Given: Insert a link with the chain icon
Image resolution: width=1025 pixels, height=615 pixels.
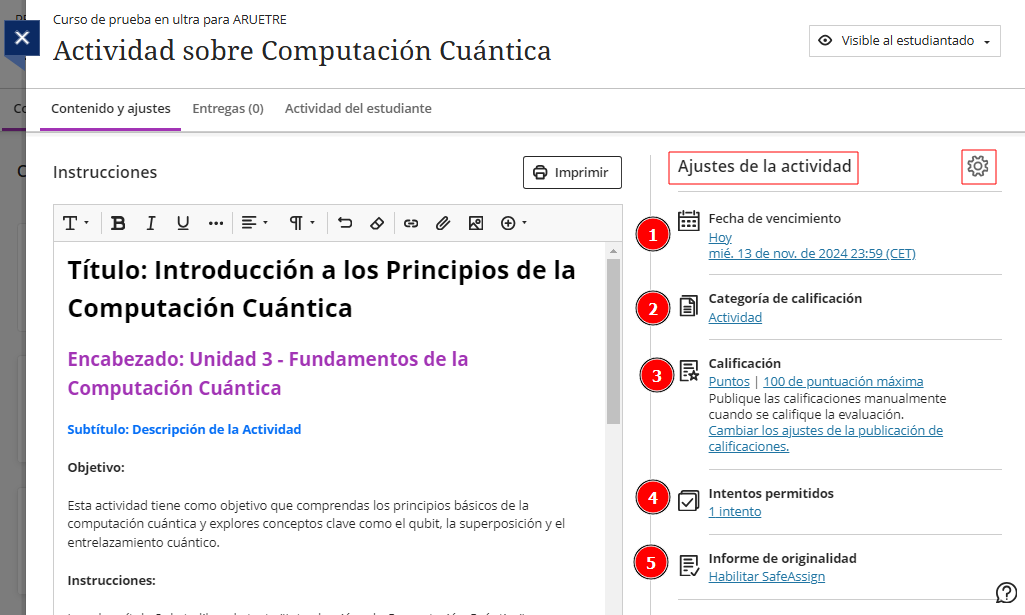Looking at the screenshot, I should pyautogui.click(x=410, y=223).
